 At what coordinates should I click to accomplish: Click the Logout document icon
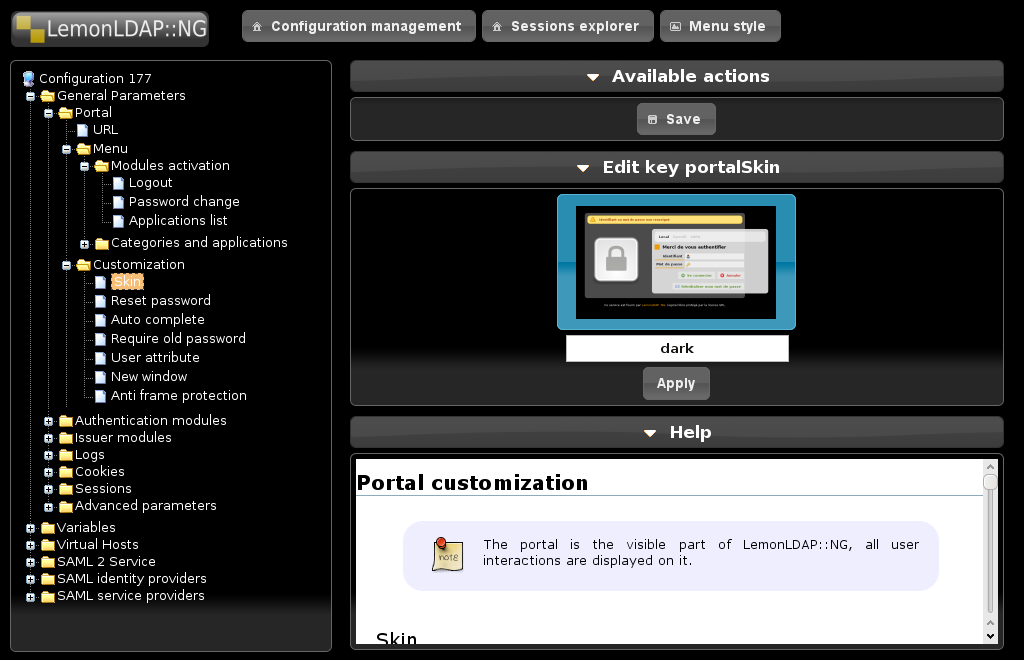point(118,183)
